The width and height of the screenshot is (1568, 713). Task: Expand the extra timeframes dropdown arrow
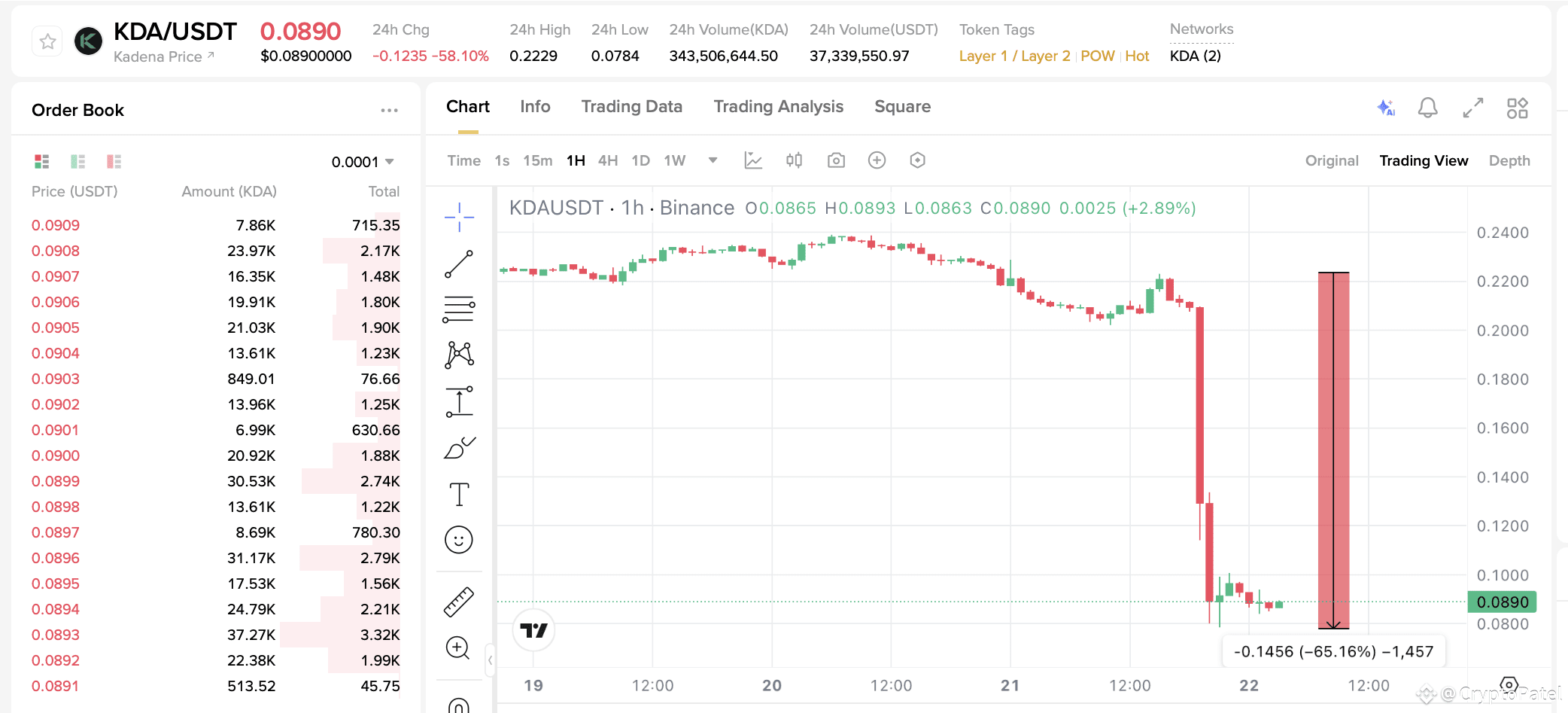[712, 160]
